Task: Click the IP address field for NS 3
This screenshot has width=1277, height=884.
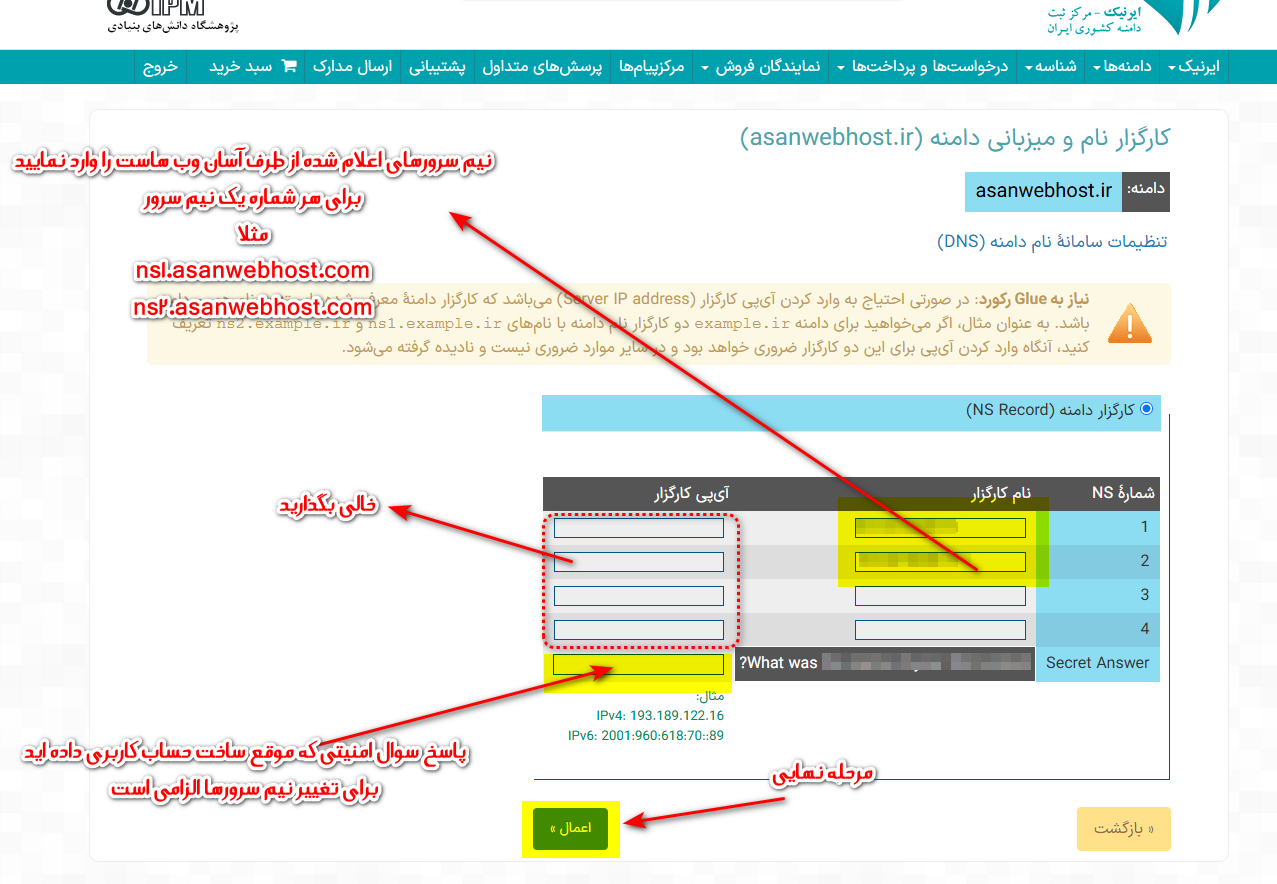Action: [x=638, y=596]
